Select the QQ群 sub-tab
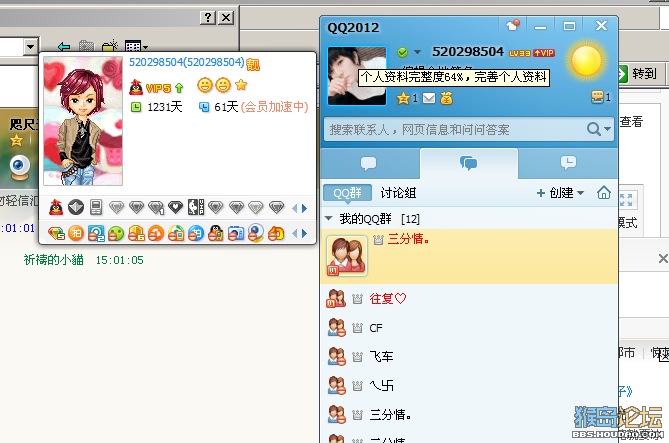This screenshot has width=669, height=443. [x=347, y=193]
